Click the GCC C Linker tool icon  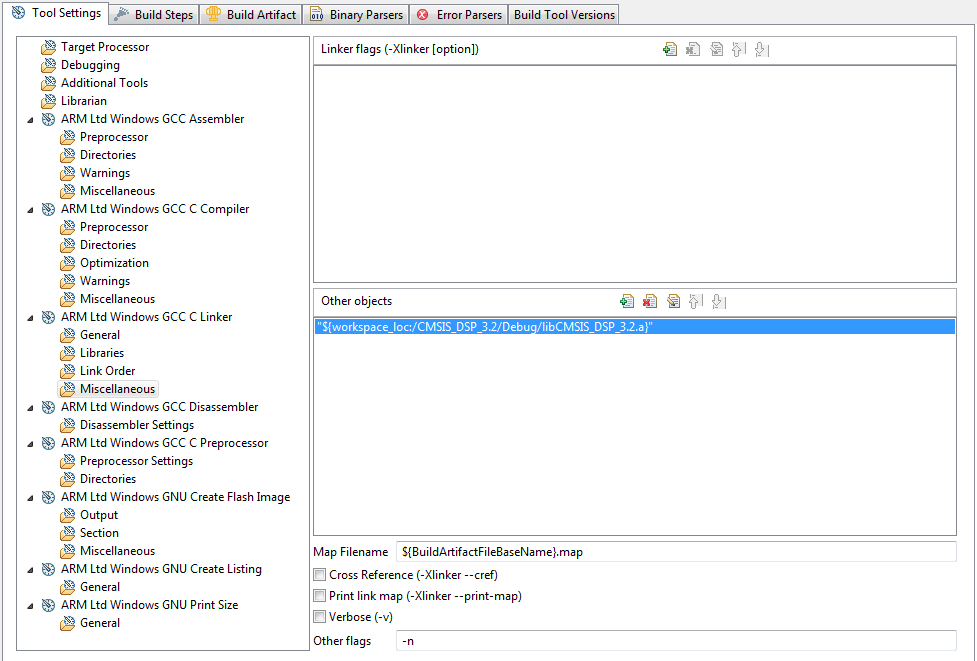[x=49, y=317]
